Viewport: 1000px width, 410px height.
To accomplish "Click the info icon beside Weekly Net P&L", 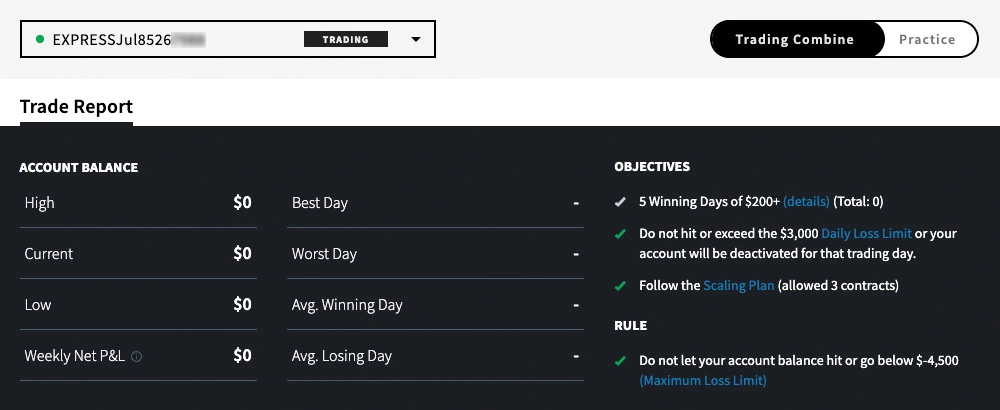I will tap(136, 356).
